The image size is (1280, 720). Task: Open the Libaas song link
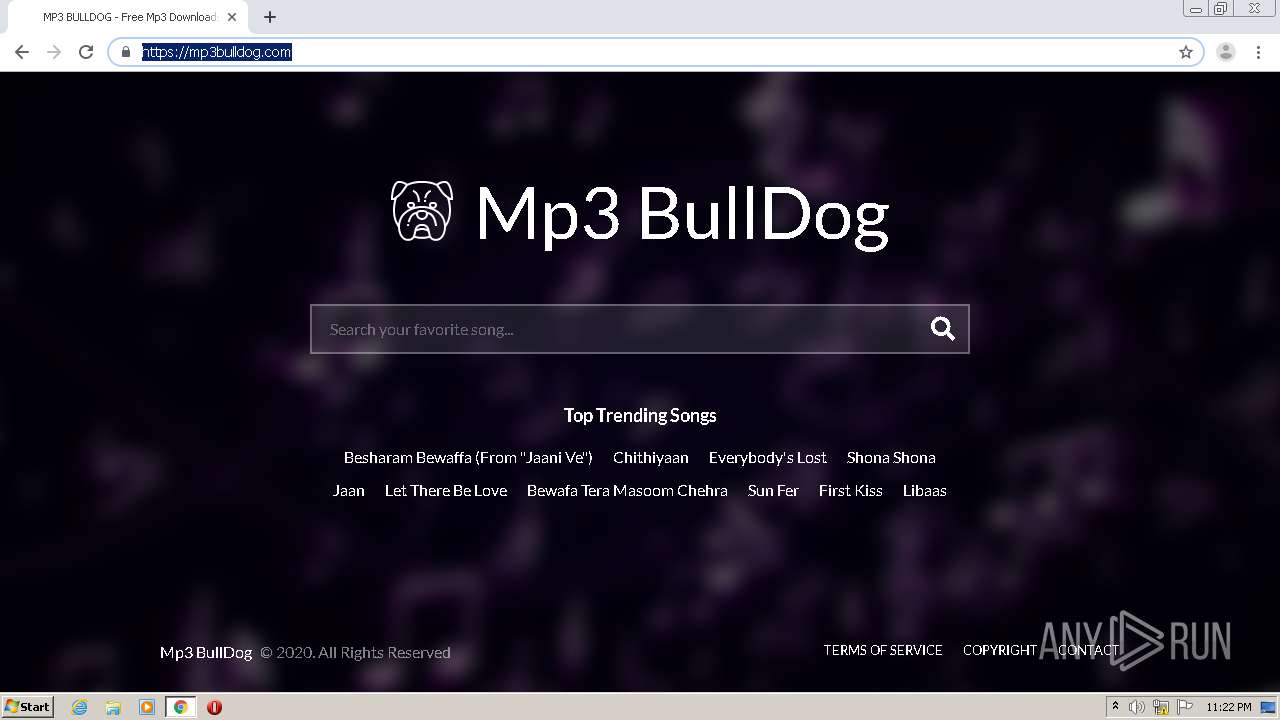(925, 490)
